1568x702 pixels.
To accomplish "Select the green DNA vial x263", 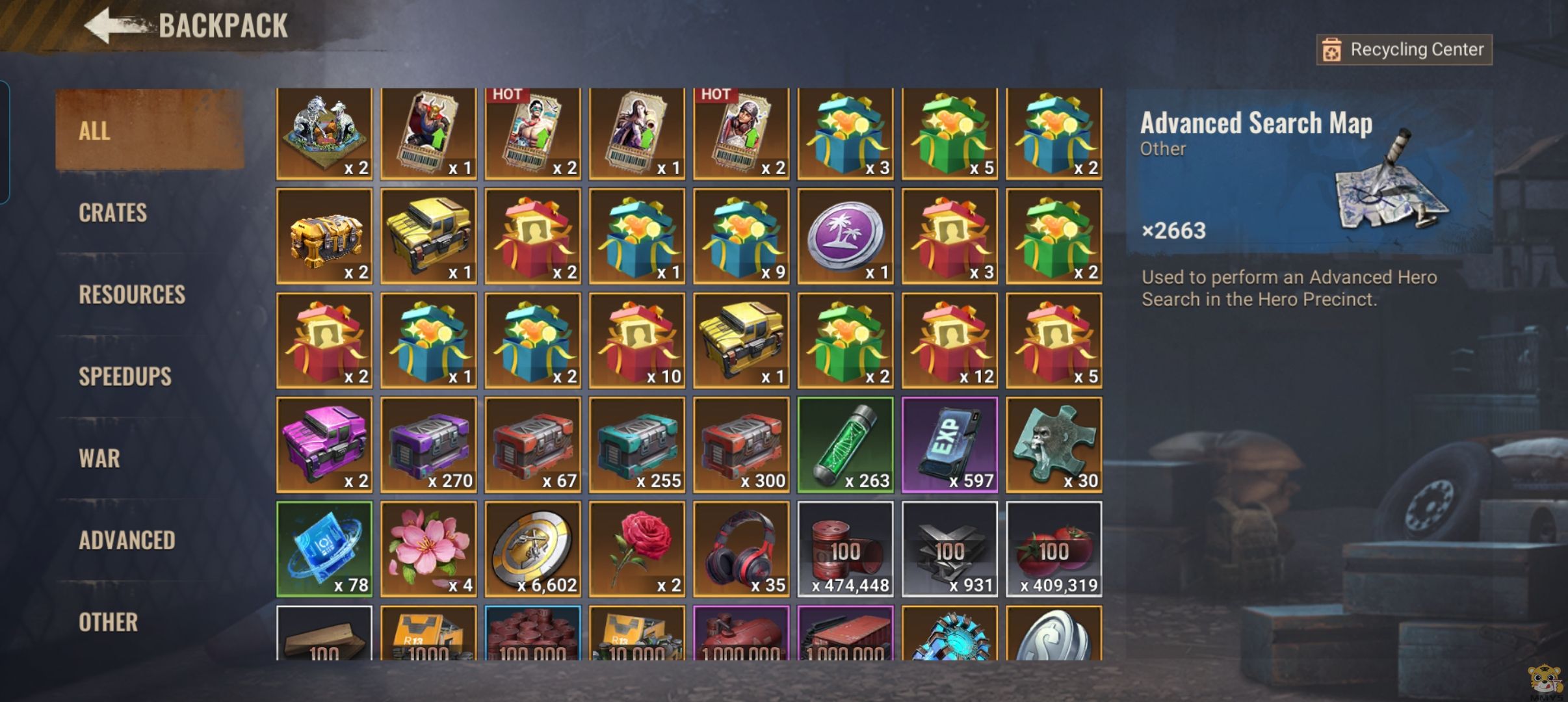I will pos(845,445).
